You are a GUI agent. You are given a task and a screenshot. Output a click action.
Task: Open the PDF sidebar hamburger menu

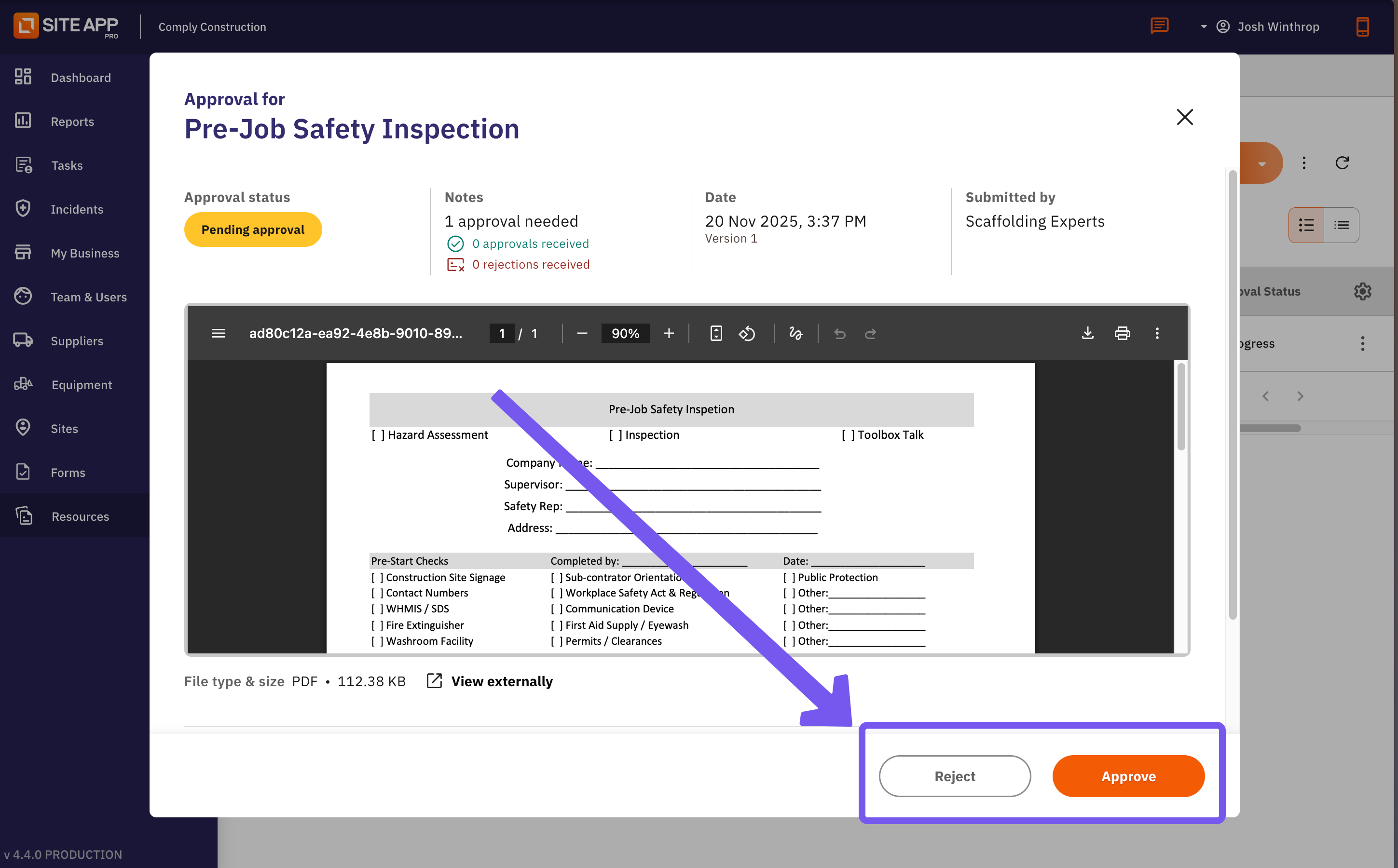click(x=218, y=333)
